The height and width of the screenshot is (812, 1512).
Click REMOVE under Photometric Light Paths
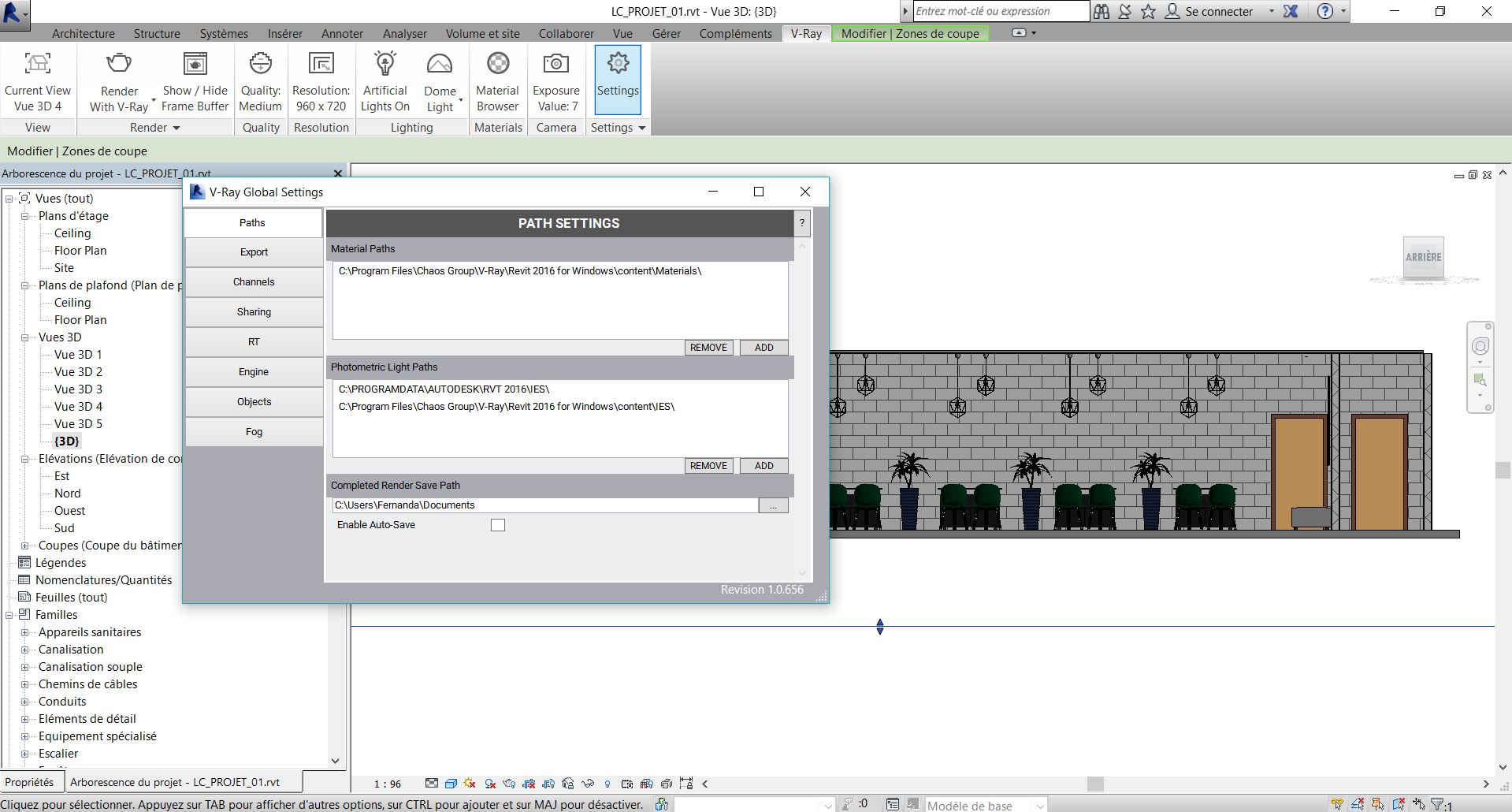point(708,465)
